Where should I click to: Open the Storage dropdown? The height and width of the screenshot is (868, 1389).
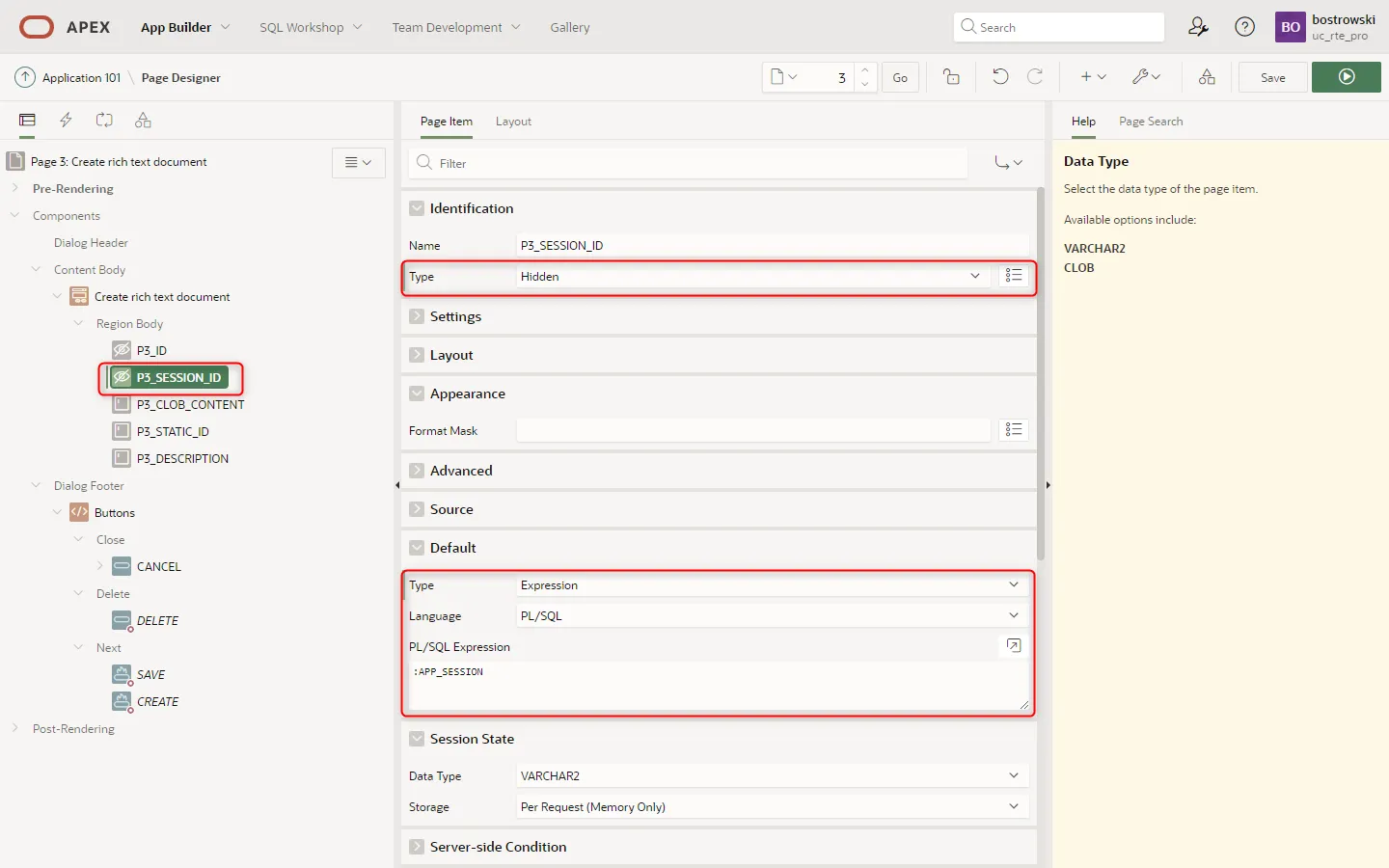772,807
